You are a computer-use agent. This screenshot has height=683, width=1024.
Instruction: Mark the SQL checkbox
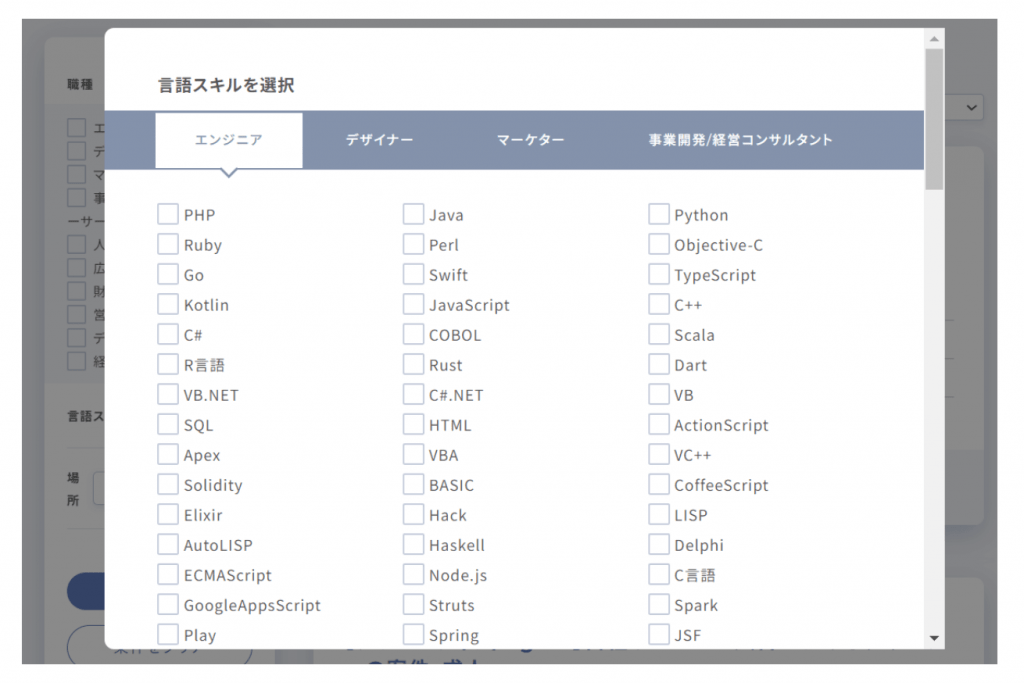(168, 425)
